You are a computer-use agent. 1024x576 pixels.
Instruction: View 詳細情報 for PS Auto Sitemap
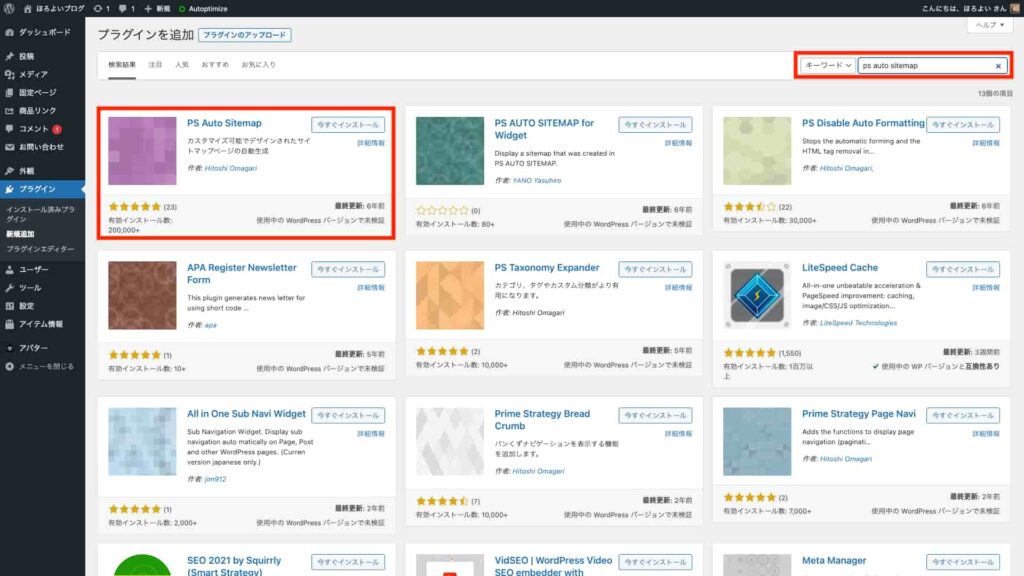tap(371, 143)
